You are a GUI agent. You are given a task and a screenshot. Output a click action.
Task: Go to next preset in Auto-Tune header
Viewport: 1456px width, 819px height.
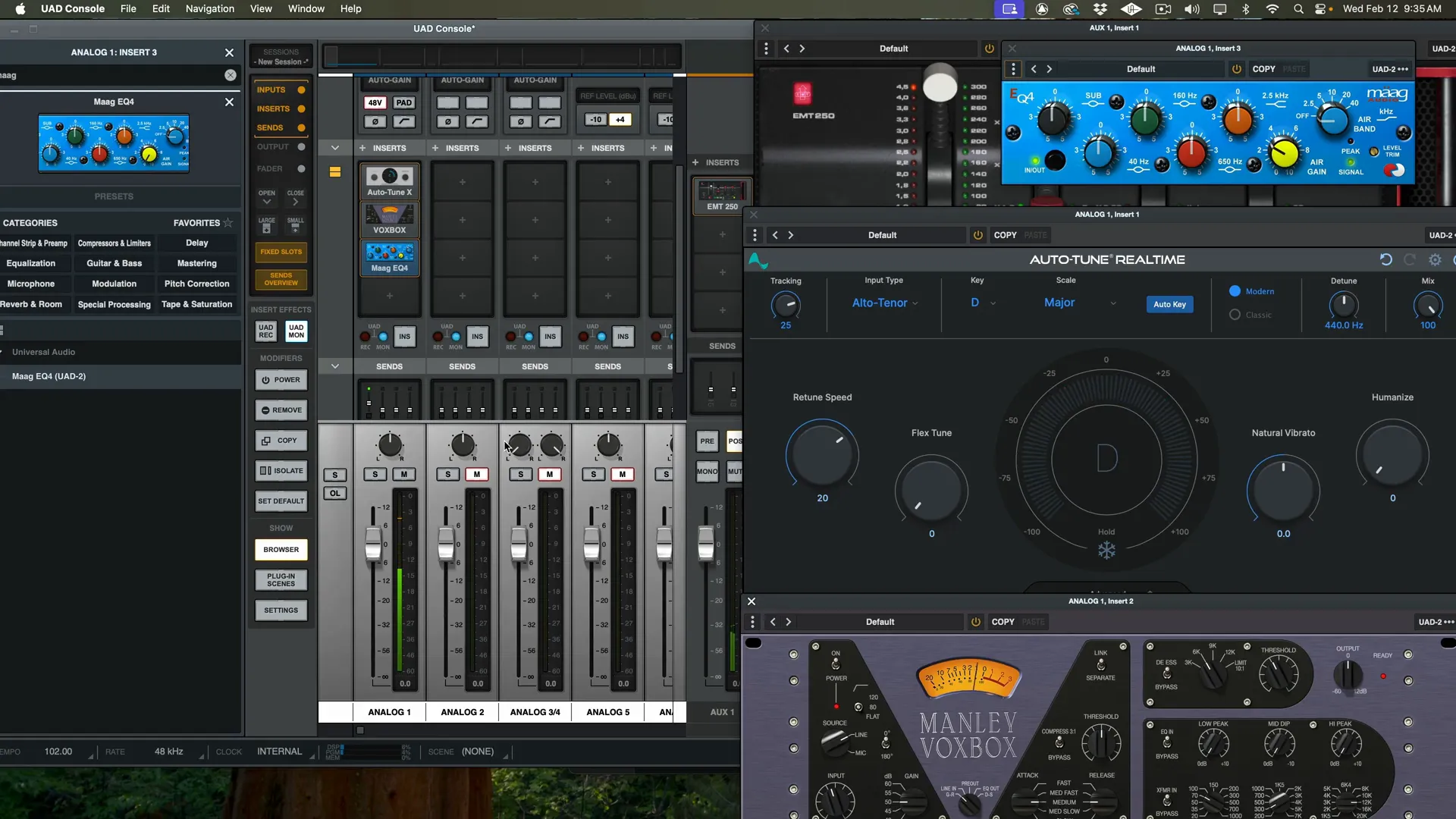tap(791, 235)
